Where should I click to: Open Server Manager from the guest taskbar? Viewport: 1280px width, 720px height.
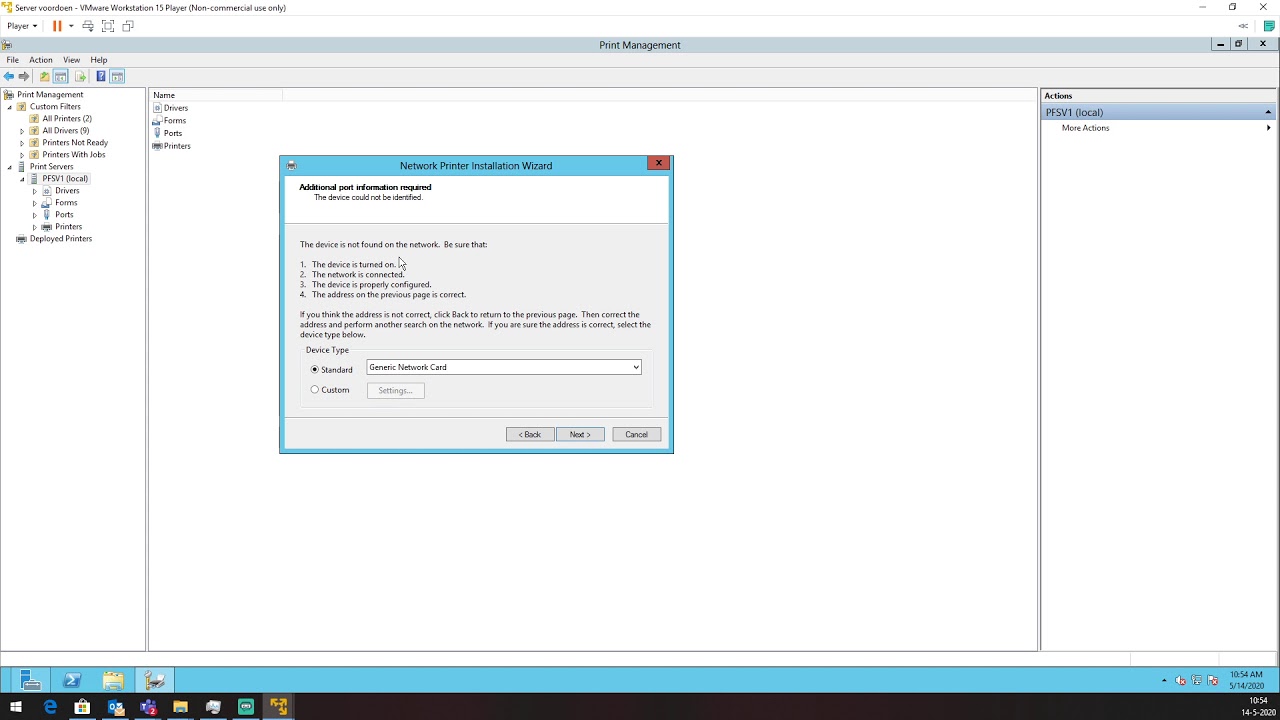click(x=30, y=681)
